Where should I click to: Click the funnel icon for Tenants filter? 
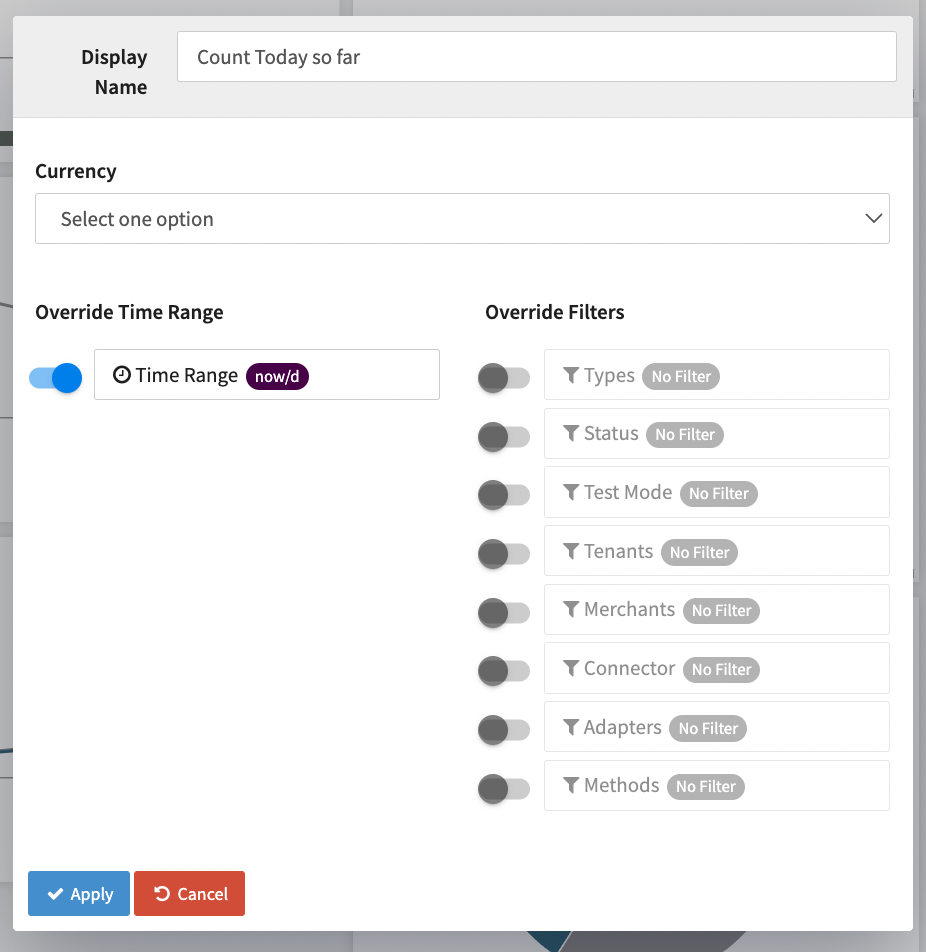[571, 551]
